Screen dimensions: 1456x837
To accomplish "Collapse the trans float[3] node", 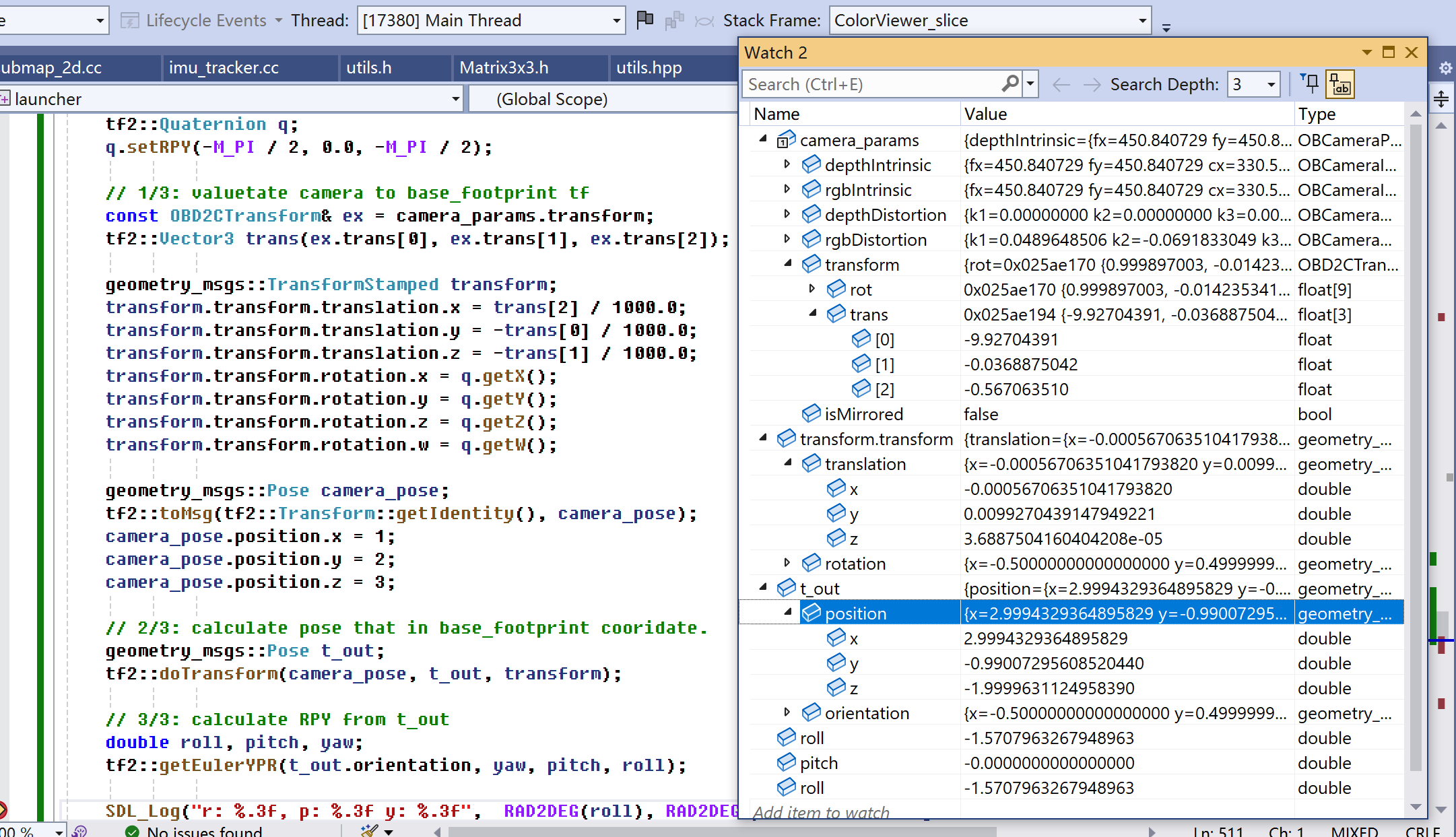I will tap(812, 314).
